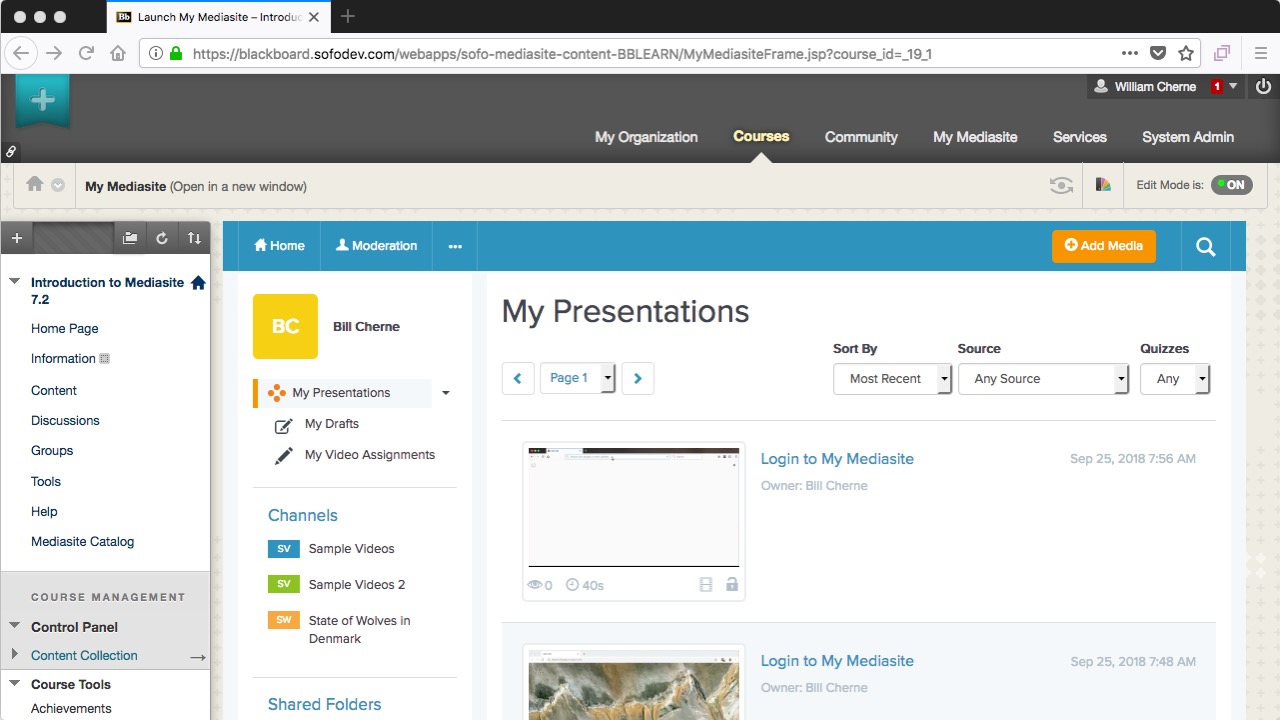1280x720 pixels.
Task: Click the link icon at the left edge
Action: pyautogui.click(x=11, y=151)
